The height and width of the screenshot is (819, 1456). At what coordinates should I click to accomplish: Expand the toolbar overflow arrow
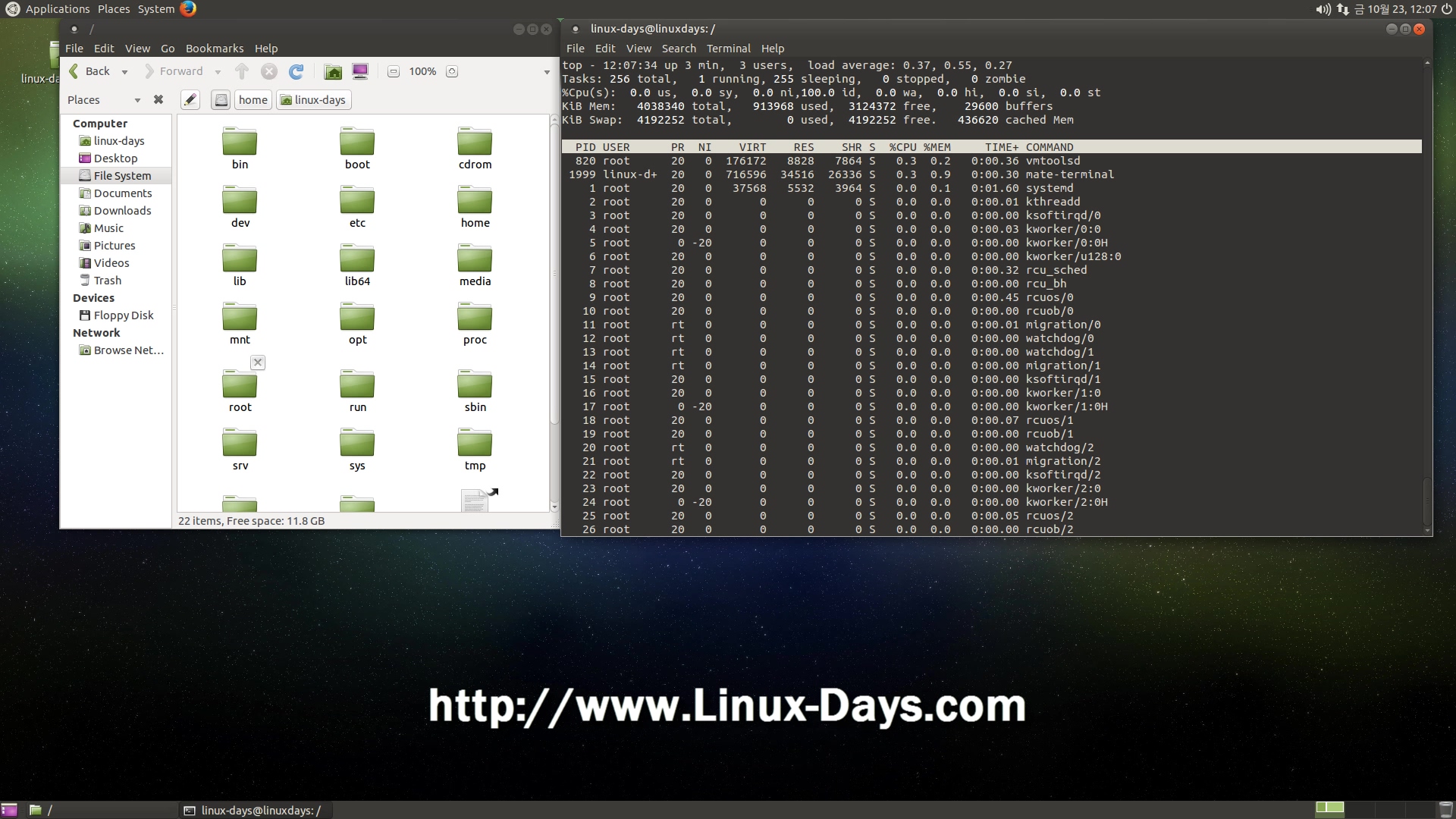(x=547, y=72)
